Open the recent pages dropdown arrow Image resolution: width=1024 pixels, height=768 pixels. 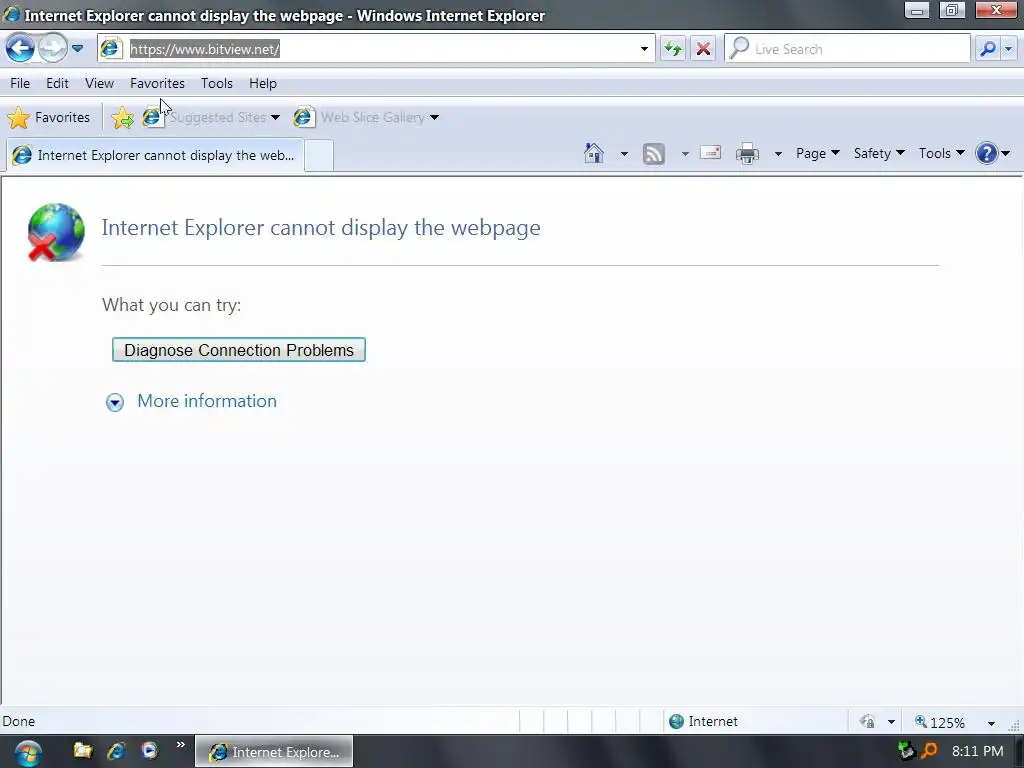(x=77, y=48)
